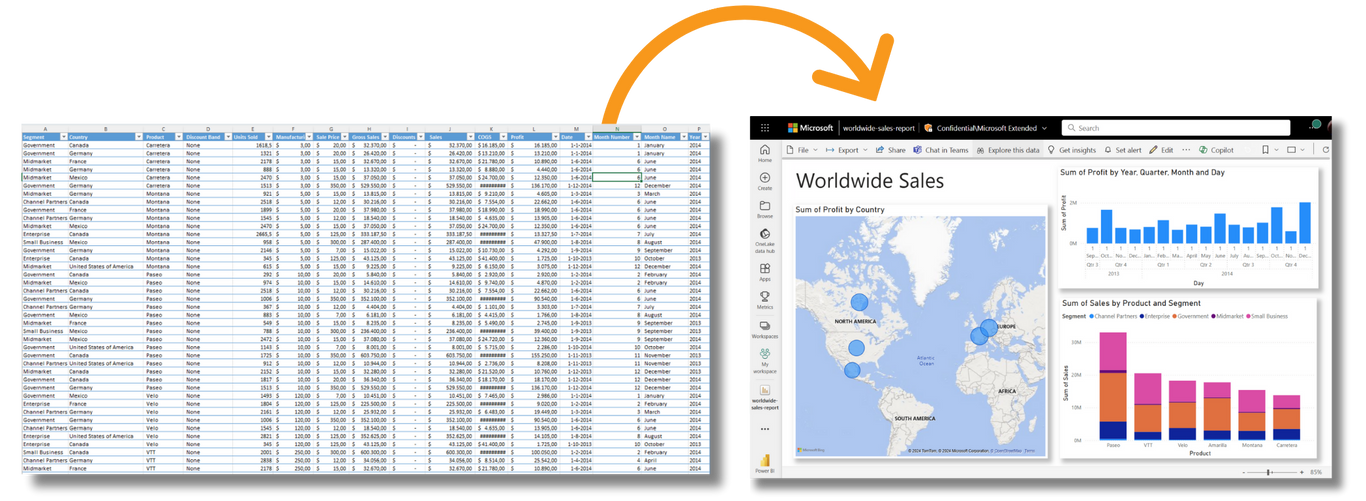This screenshot has width=1366, height=501.
Task: Open the app launcher waffle icon
Action: click(x=765, y=128)
